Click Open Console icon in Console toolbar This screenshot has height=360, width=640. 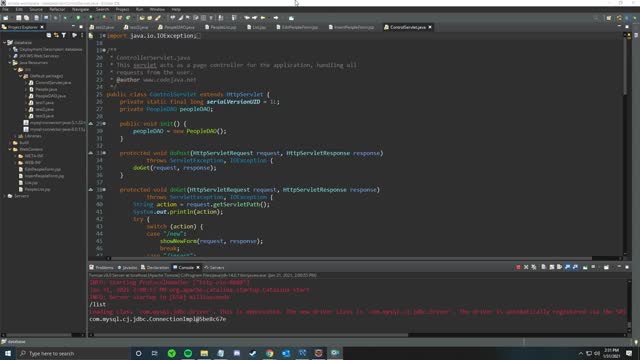click(607, 267)
